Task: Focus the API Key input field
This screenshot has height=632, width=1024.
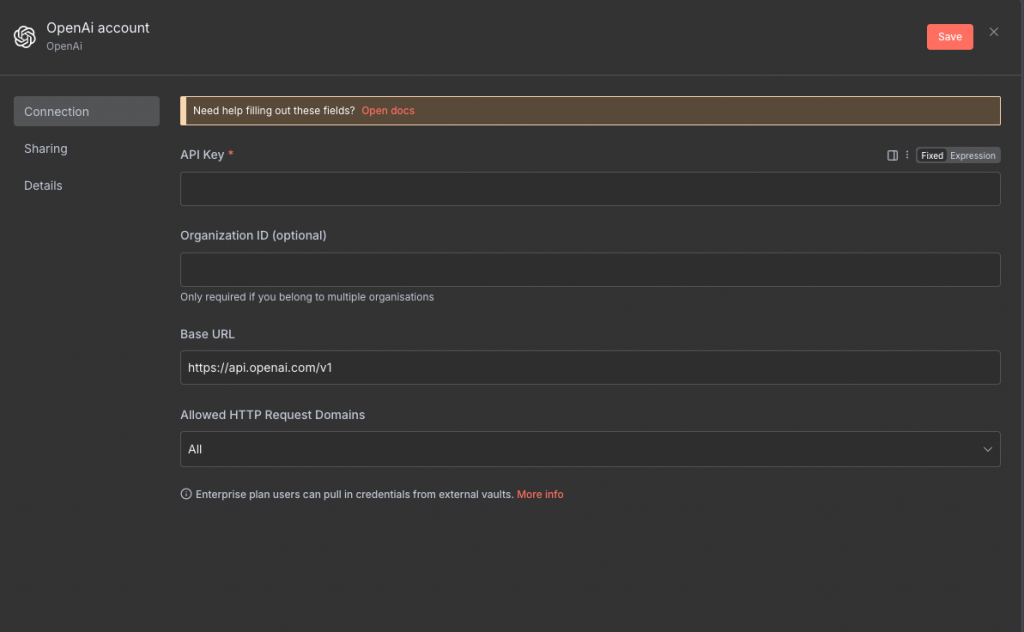Action: click(590, 189)
